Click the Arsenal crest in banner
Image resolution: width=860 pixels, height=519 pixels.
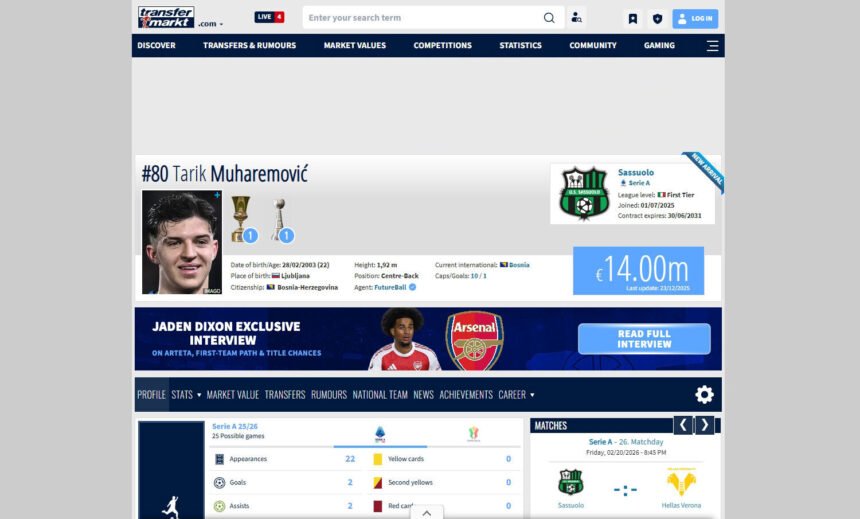[474, 340]
